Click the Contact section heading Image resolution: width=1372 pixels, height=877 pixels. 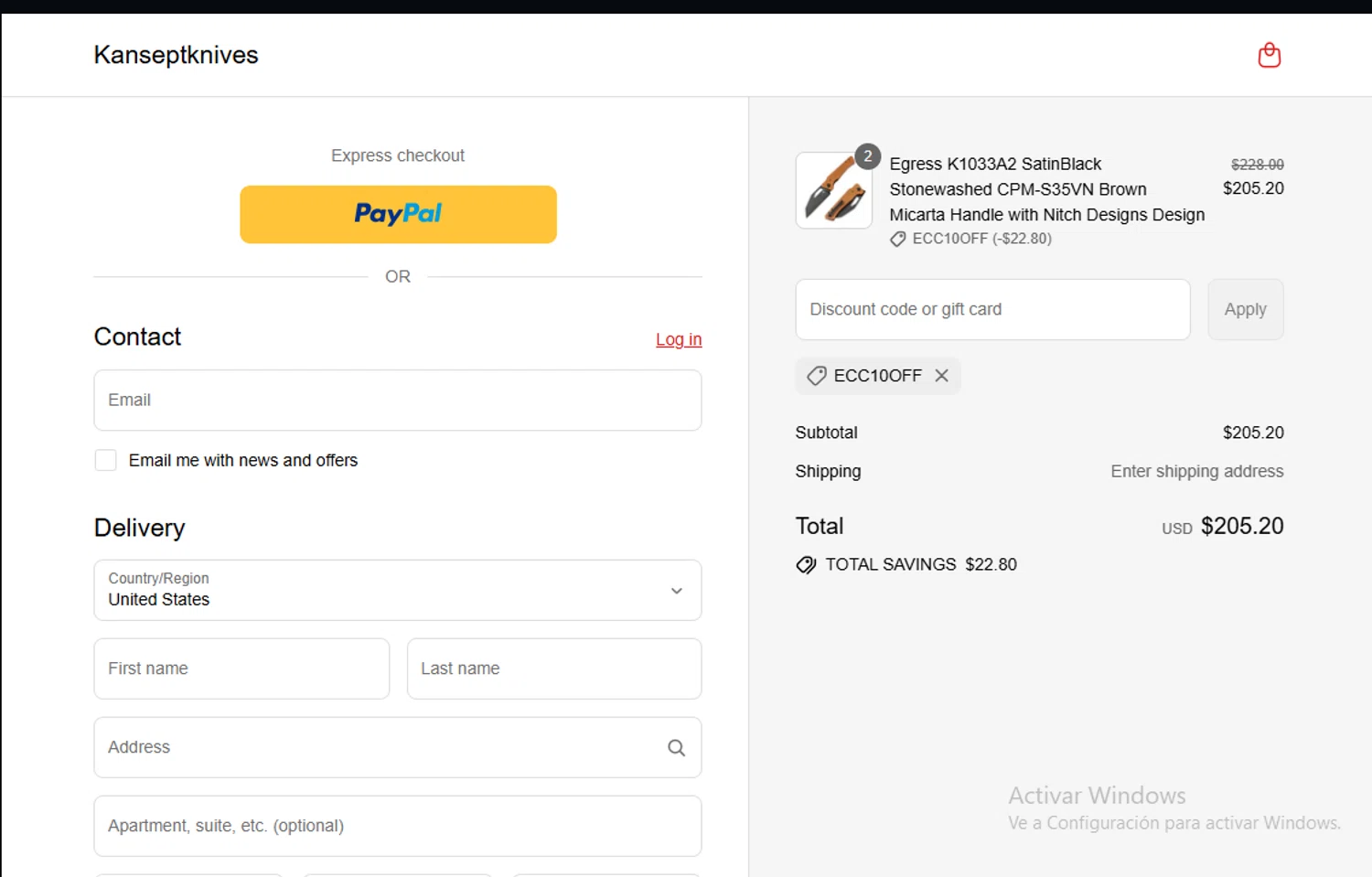[x=137, y=337]
